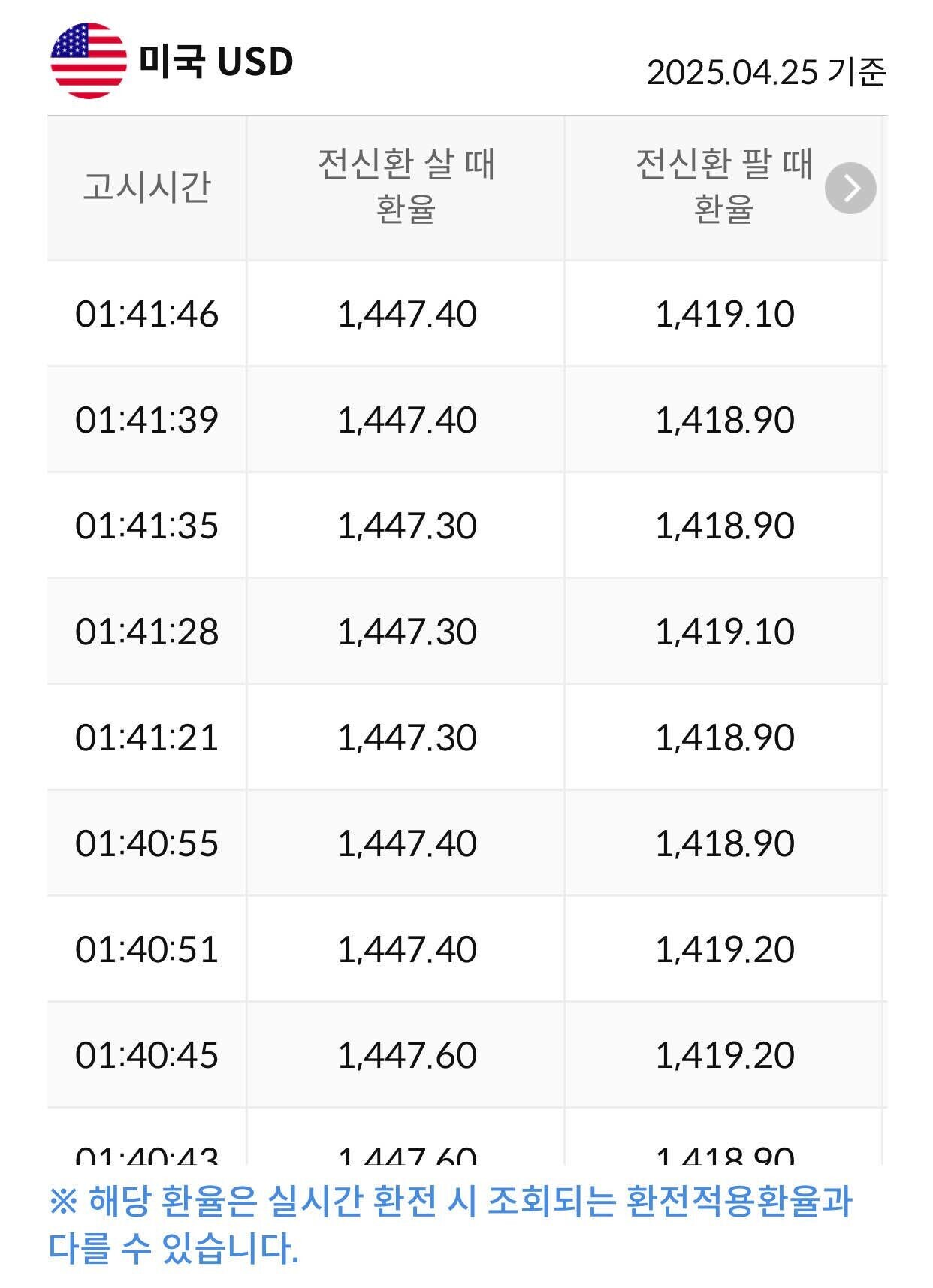Click the 01:41:28 timestamp cell
Viewport: 933px width, 1288px height.
146,632
